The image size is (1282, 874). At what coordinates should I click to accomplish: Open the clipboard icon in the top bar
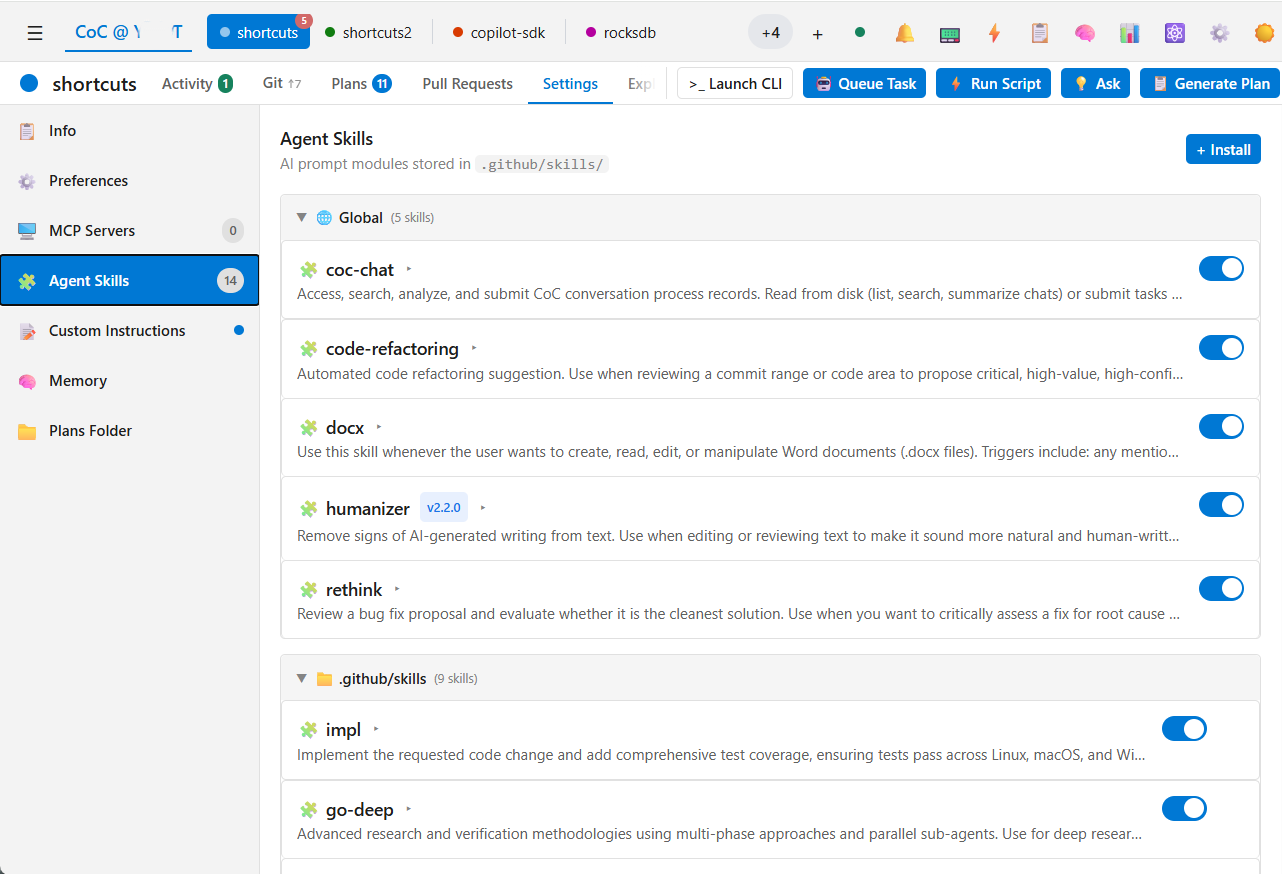[1039, 33]
